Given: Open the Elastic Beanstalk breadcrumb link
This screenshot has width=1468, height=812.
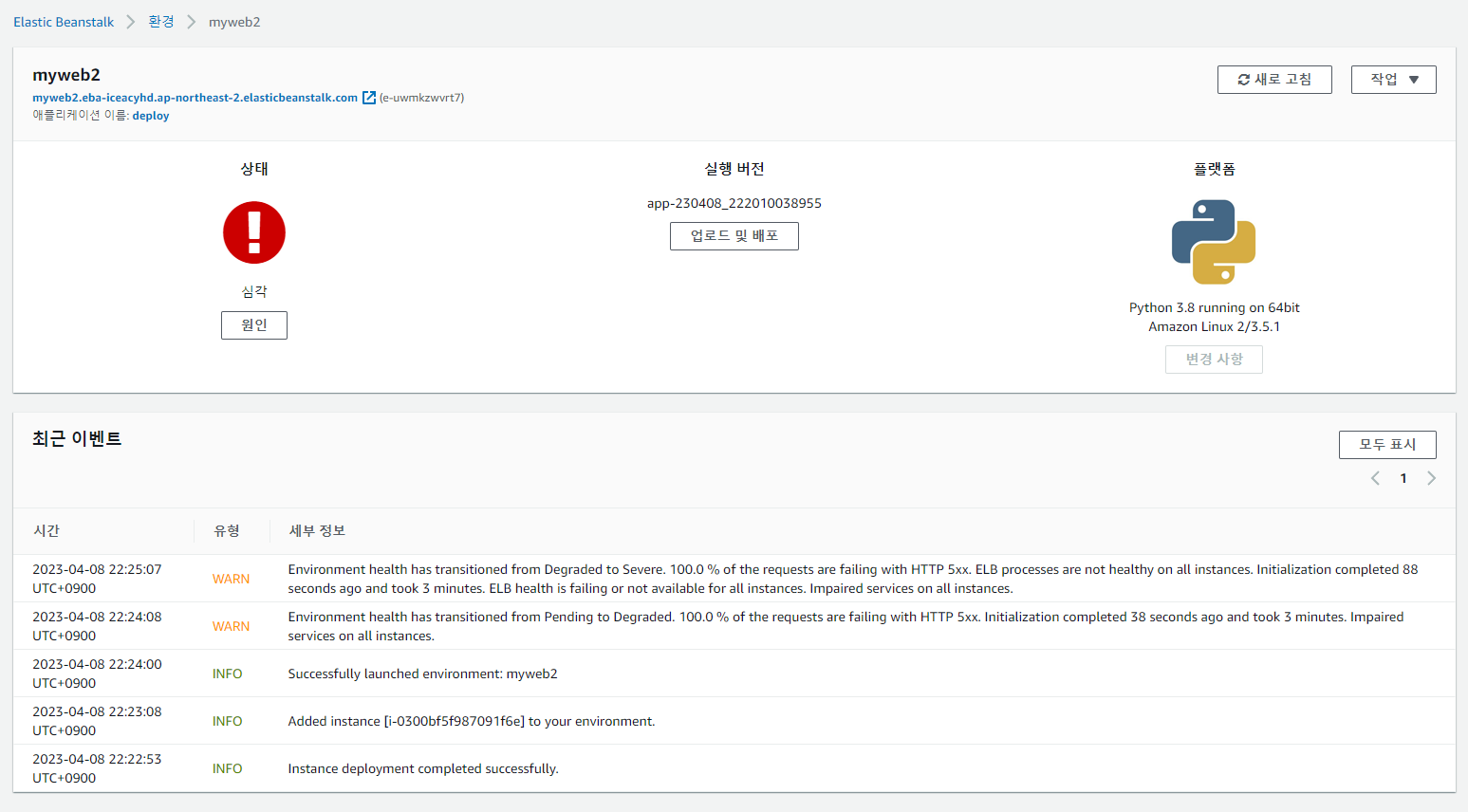Looking at the screenshot, I should click(64, 22).
